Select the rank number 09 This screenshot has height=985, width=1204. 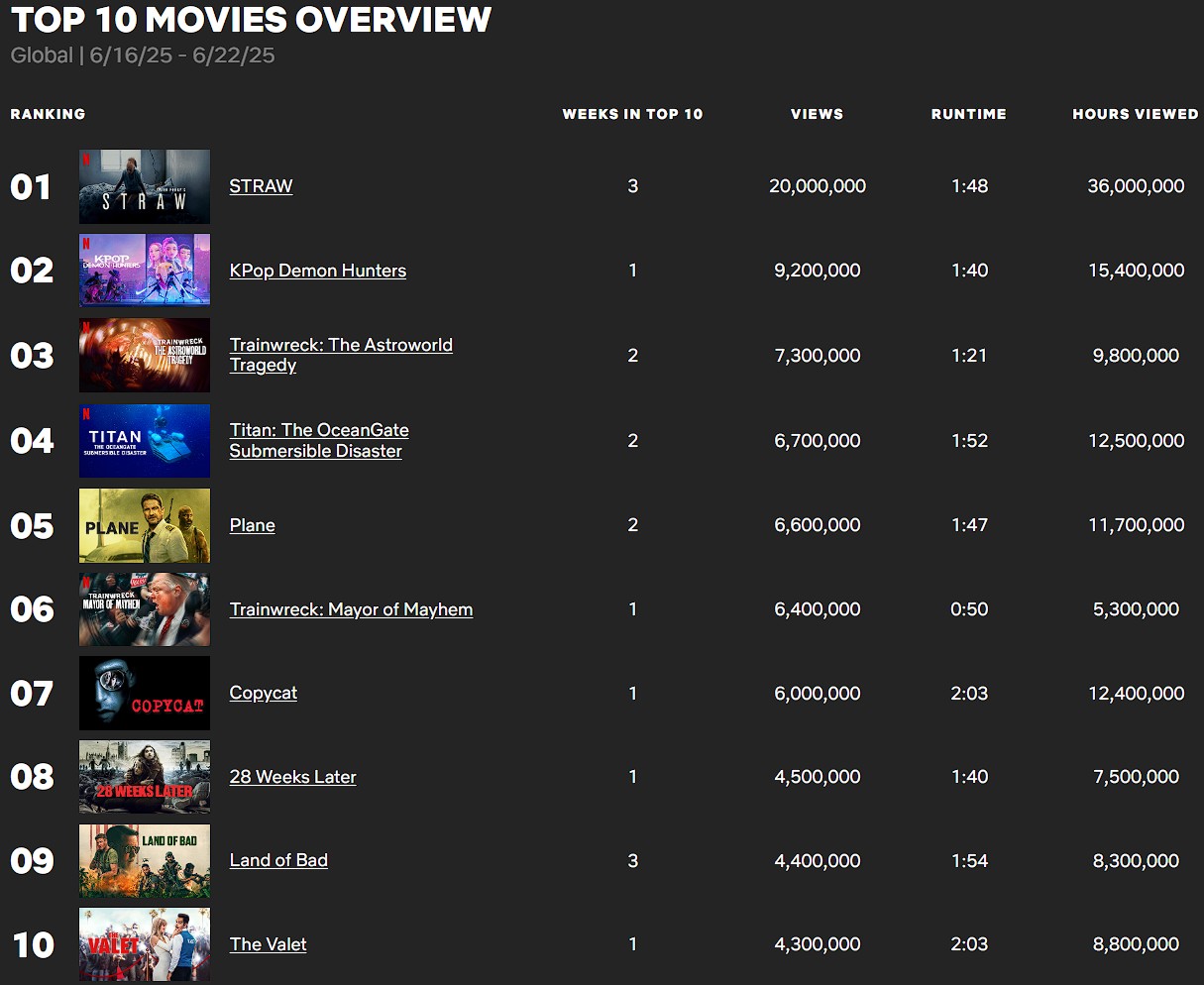(32, 860)
